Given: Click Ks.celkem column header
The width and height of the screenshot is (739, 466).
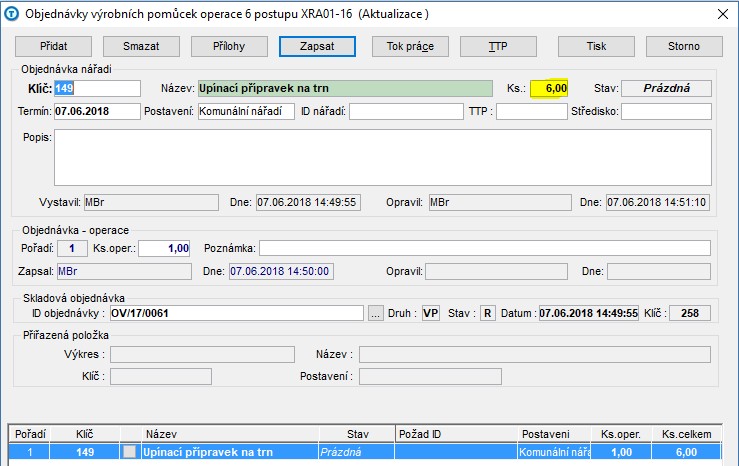Looking at the screenshot, I should (x=686, y=434).
